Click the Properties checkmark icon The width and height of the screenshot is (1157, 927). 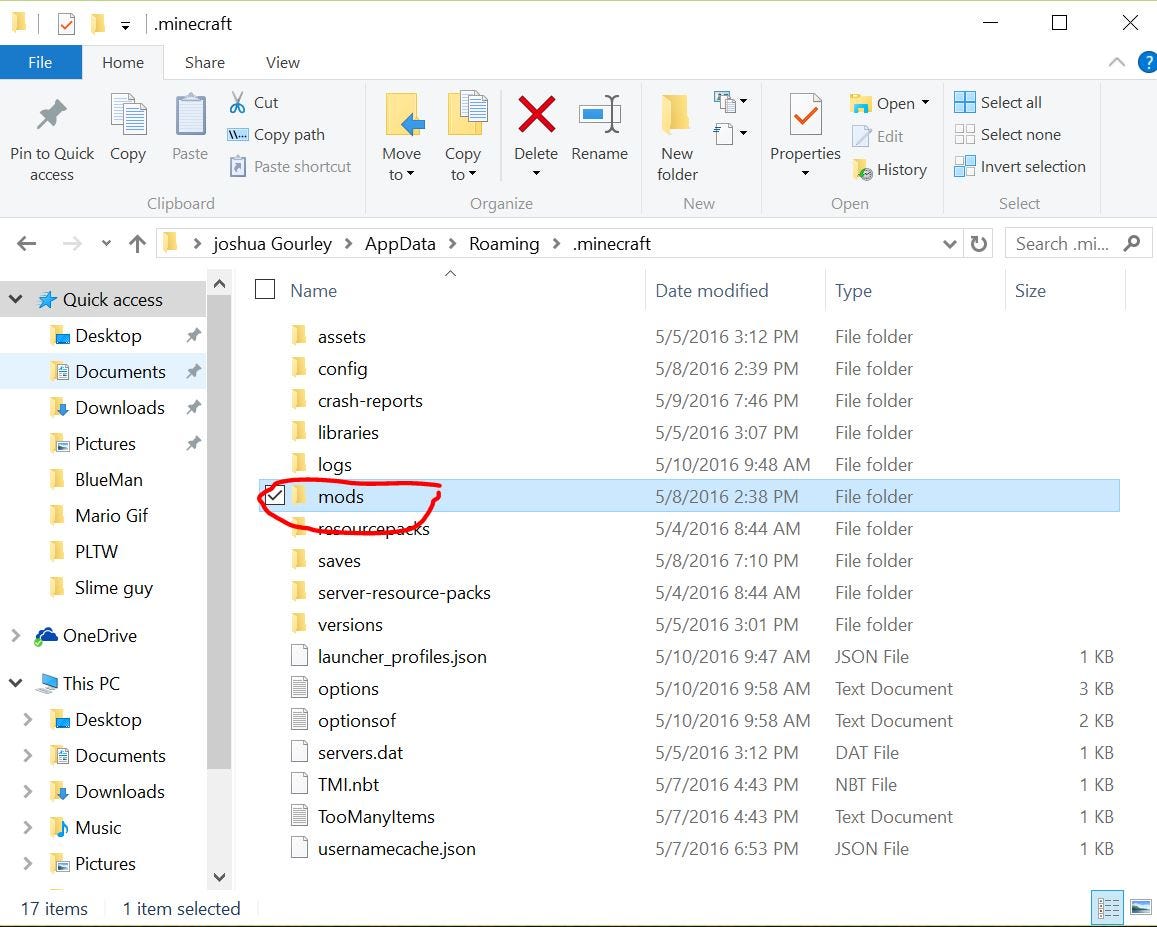(805, 114)
